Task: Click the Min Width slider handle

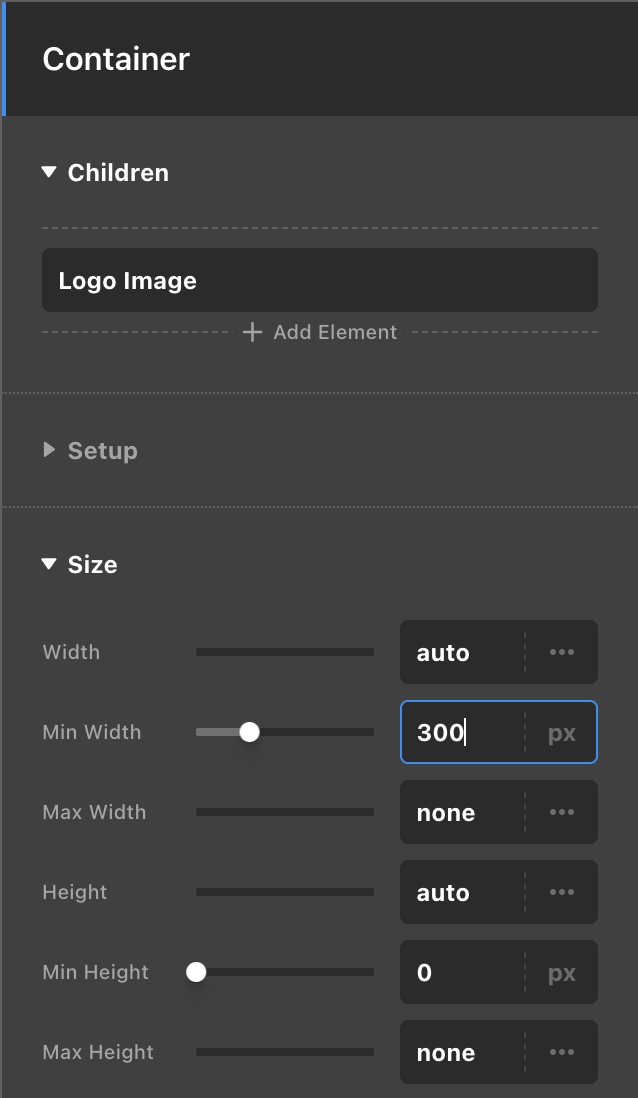Action: click(x=249, y=732)
